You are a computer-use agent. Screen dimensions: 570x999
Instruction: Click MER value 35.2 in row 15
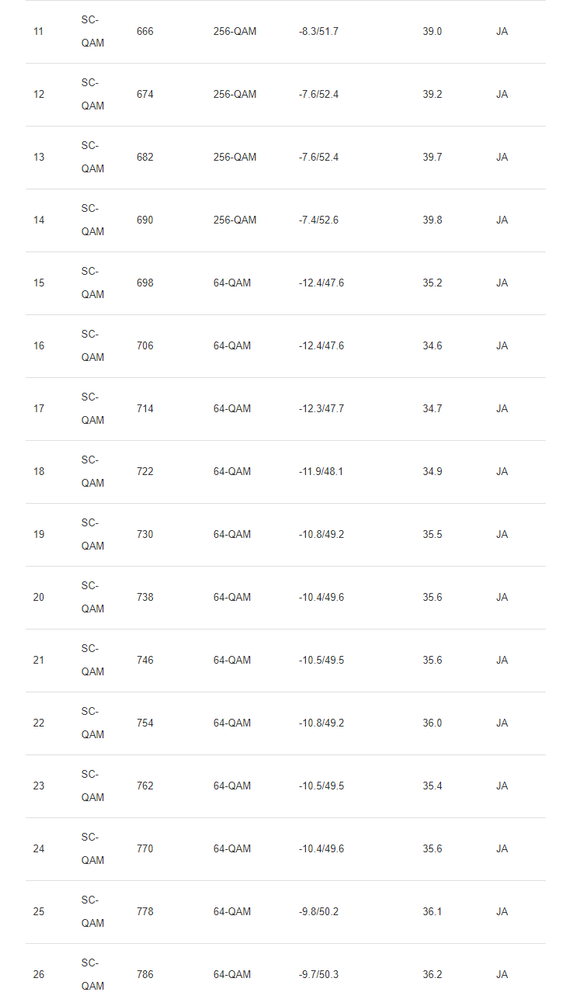point(432,283)
